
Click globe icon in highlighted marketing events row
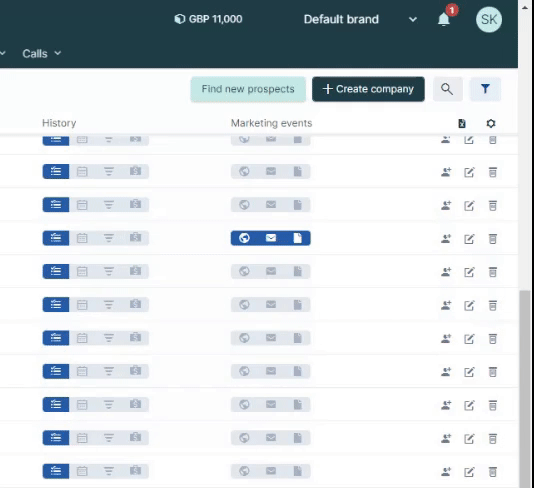point(244,238)
